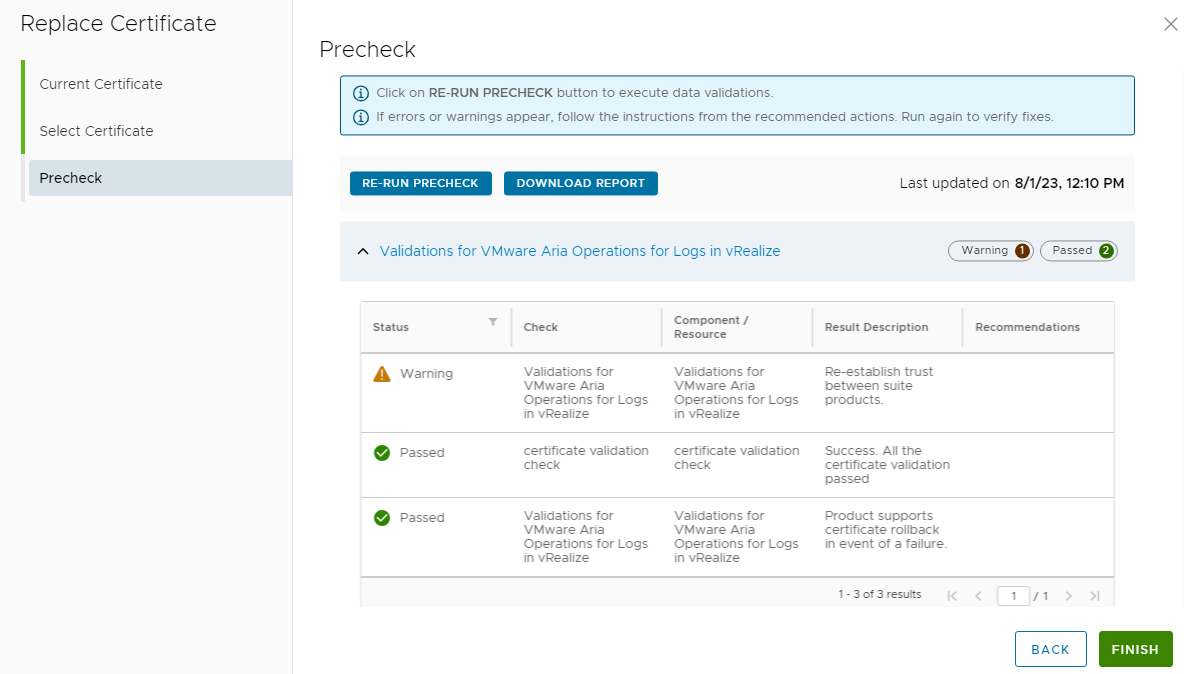Image resolution: width=1184 pixels, height=674 pixels.
Task: Open the Validations for VMware Aria Operations link
Action: click(580, 251)
